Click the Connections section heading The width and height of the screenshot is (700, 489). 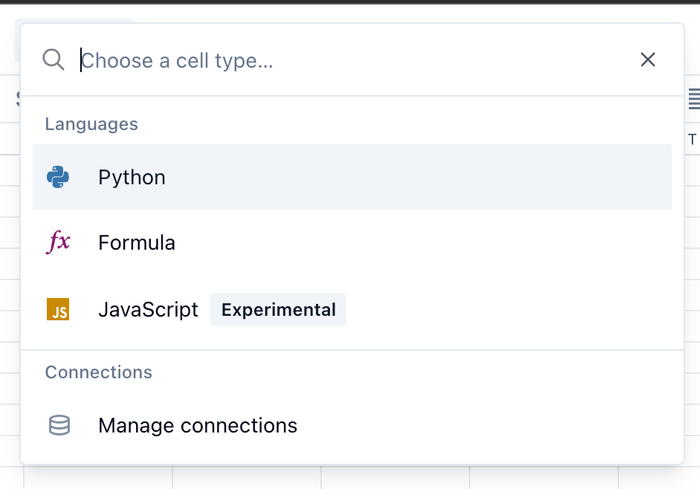(98, 372)
